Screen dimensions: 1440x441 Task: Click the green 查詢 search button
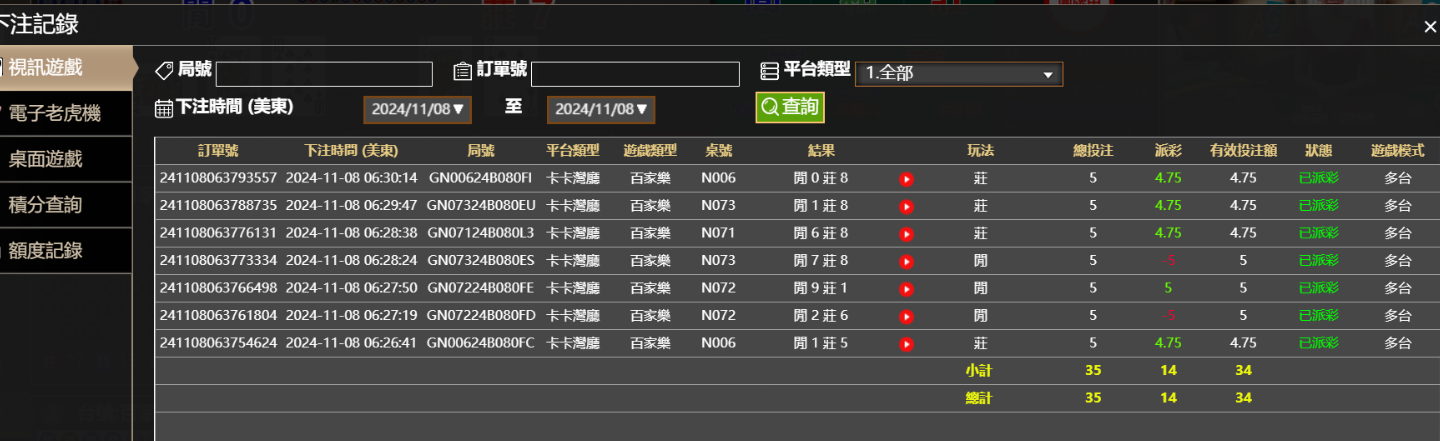pyautogui.click(x=789, y=107)
